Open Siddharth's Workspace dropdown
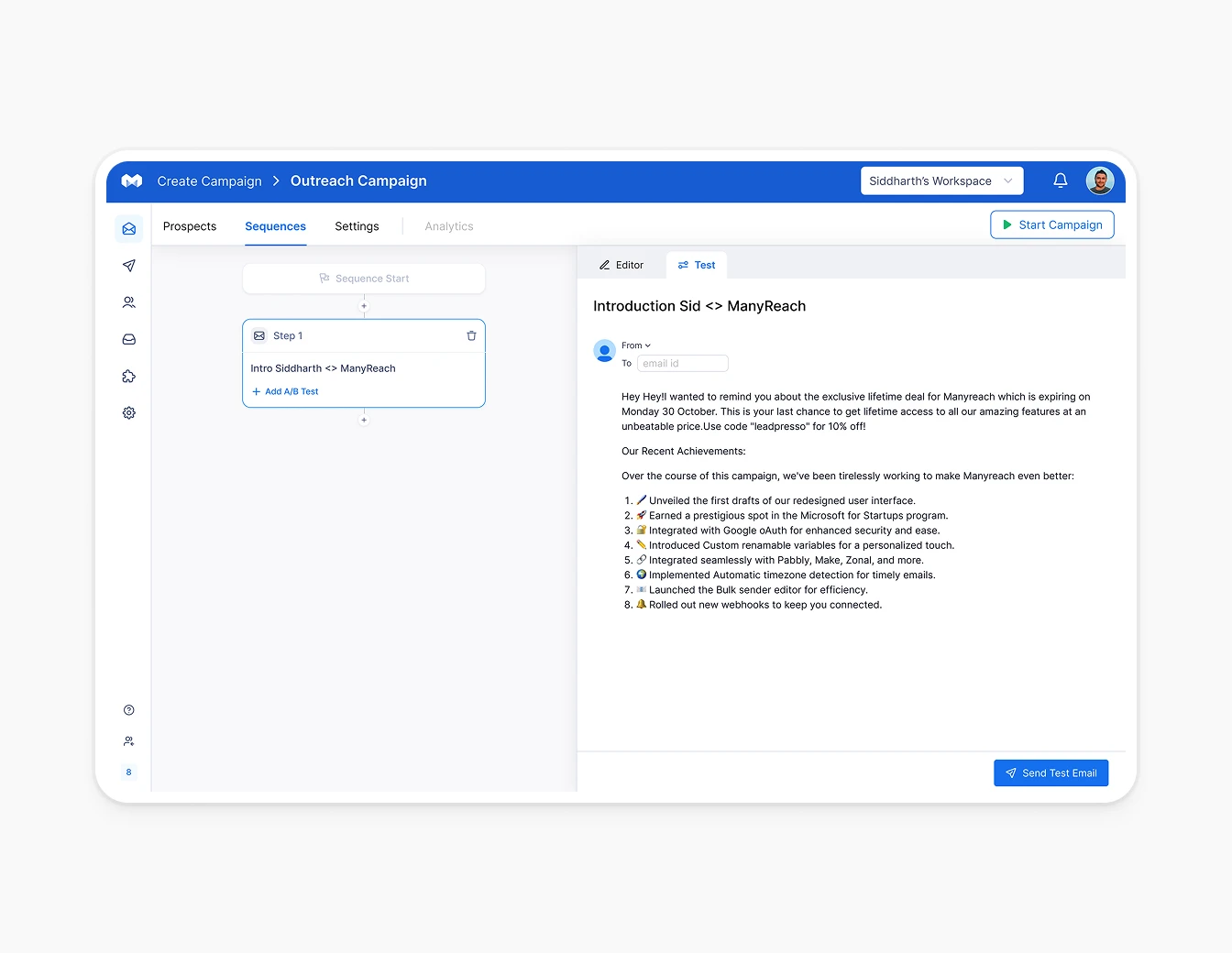Screen dimensions: 1232x953 (941, 181)
